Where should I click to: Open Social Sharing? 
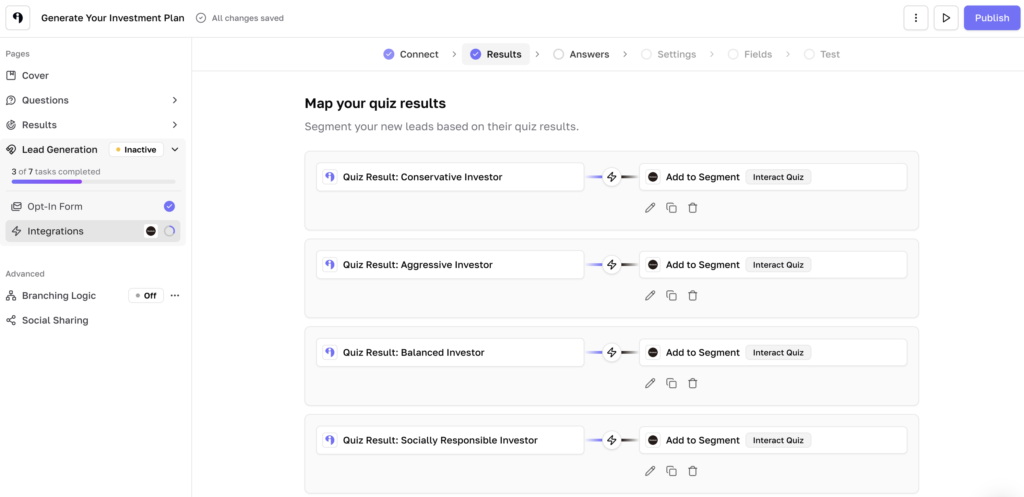(x=55, y=321)
